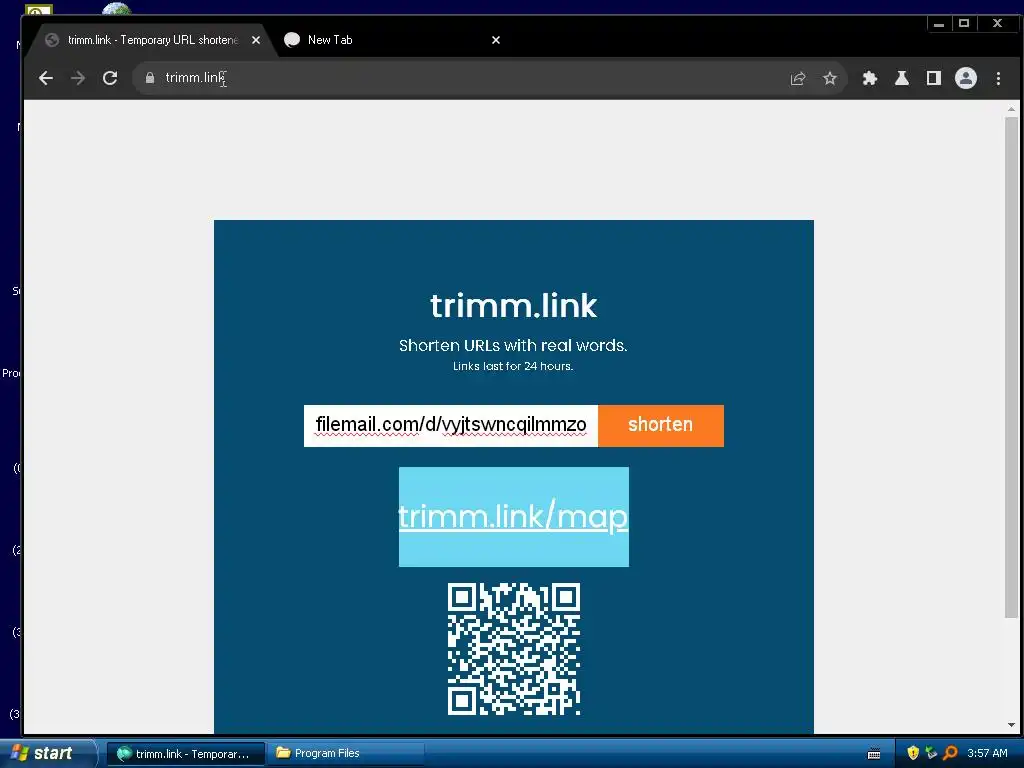The height and width of the screenshot is (768, 1024).
Task: Close the New Tab tab
Action: click(496, 40)
